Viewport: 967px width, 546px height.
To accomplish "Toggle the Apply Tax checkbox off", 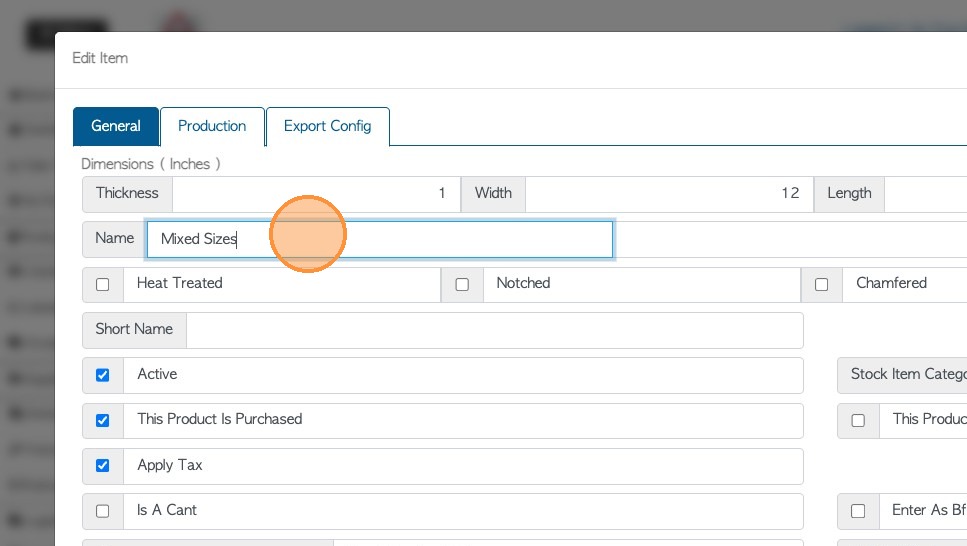I will [x=102, y=466].
